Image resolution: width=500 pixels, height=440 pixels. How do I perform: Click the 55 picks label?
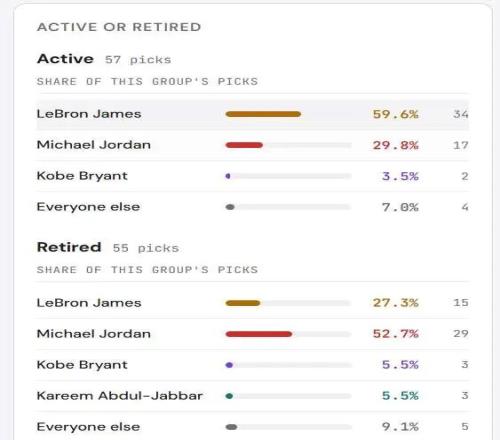pos(146,248)
